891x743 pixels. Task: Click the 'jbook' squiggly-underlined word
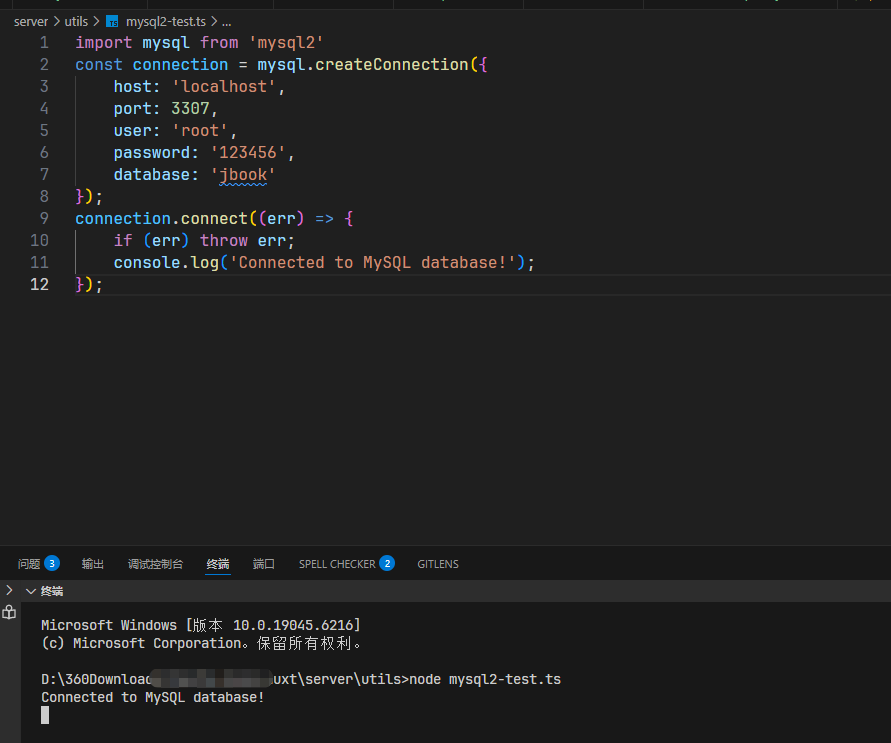click(x=243, y=174)
